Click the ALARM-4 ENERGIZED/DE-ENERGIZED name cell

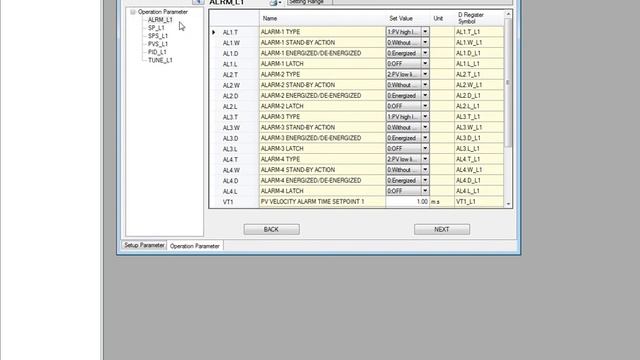[x=322, y=180]
